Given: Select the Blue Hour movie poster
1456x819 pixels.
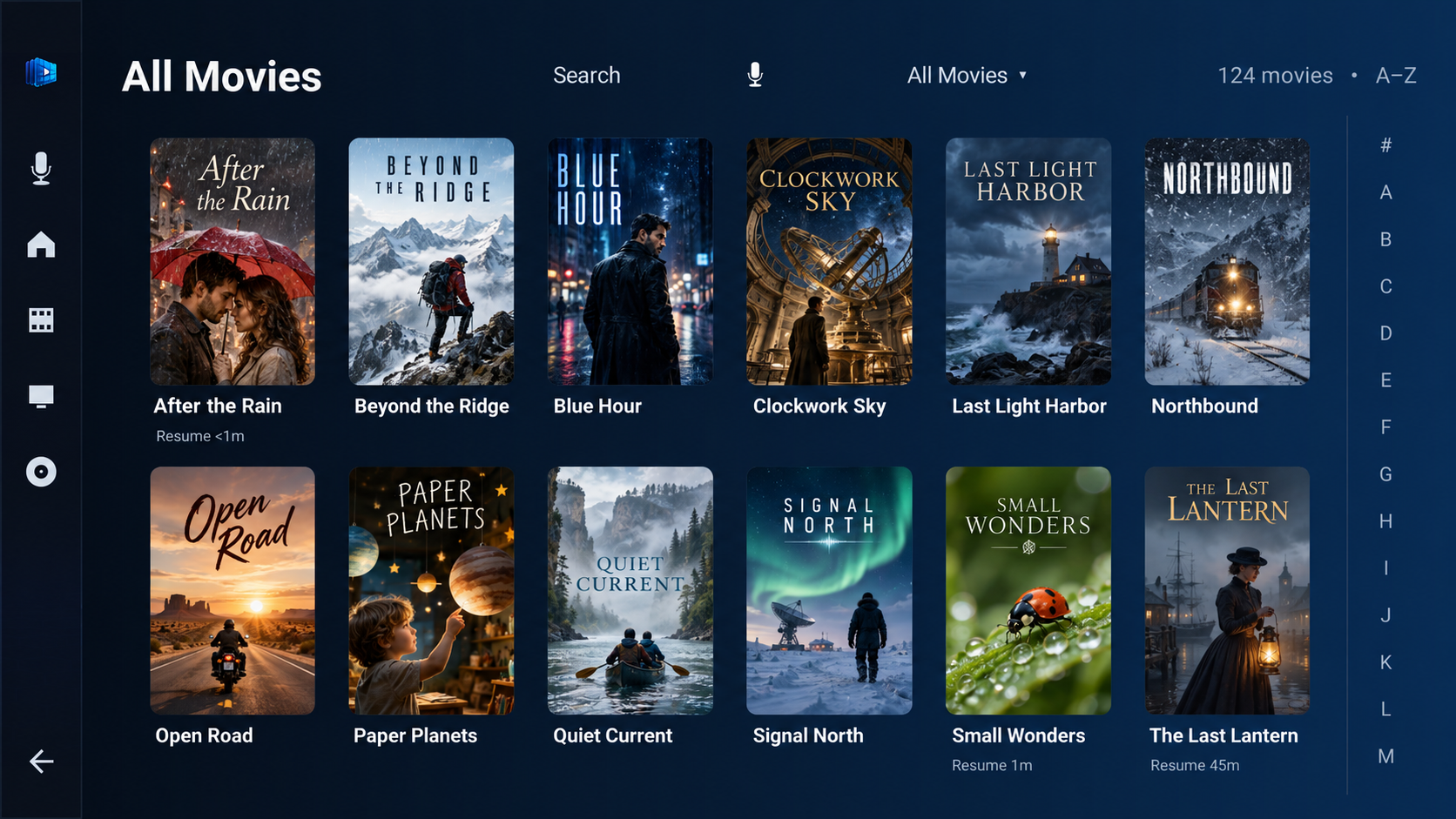Looking at the screenshot, I should pyautogui.click(x=630, y=261).
